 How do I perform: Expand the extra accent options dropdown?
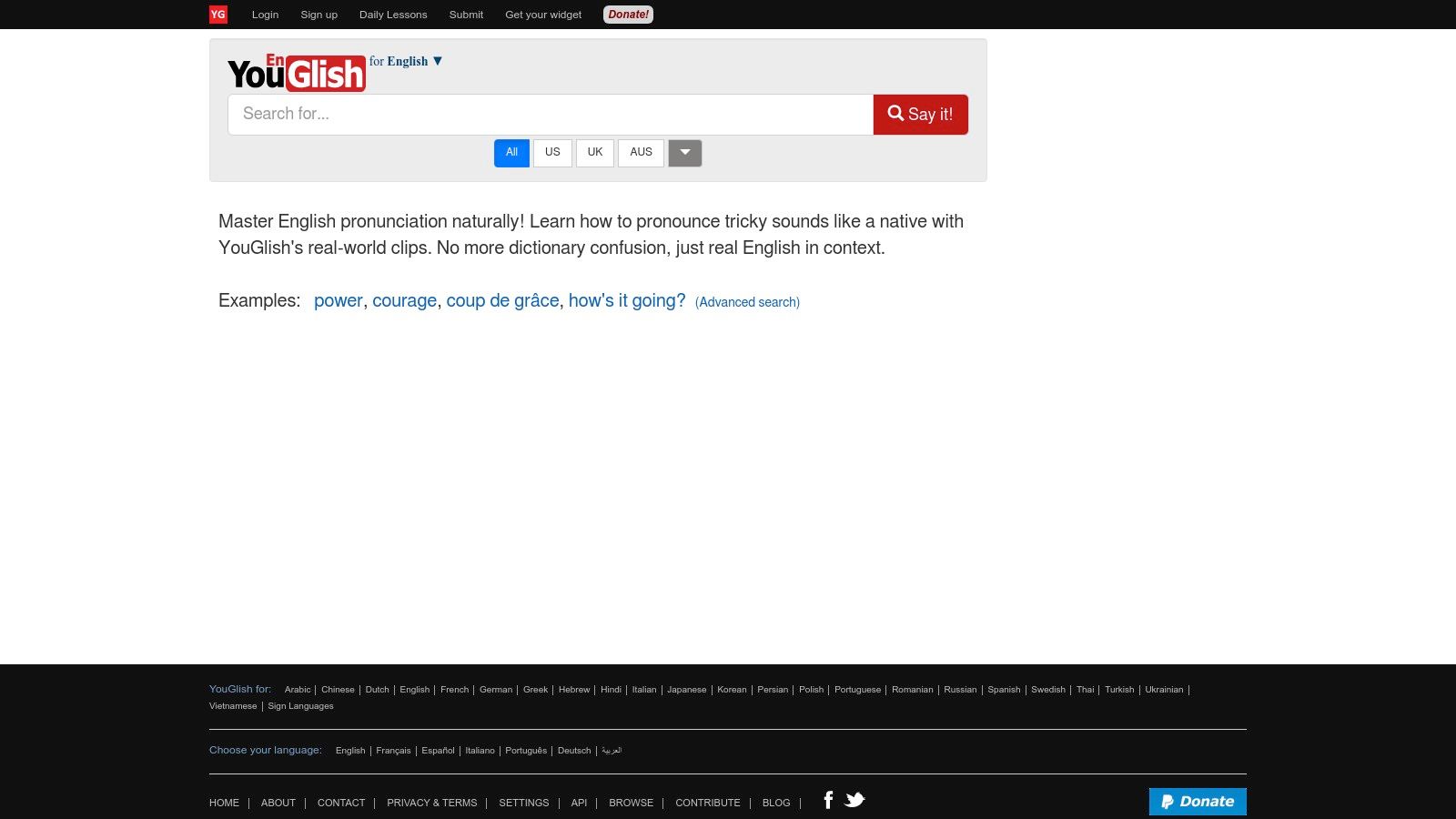tap(684, 153)
